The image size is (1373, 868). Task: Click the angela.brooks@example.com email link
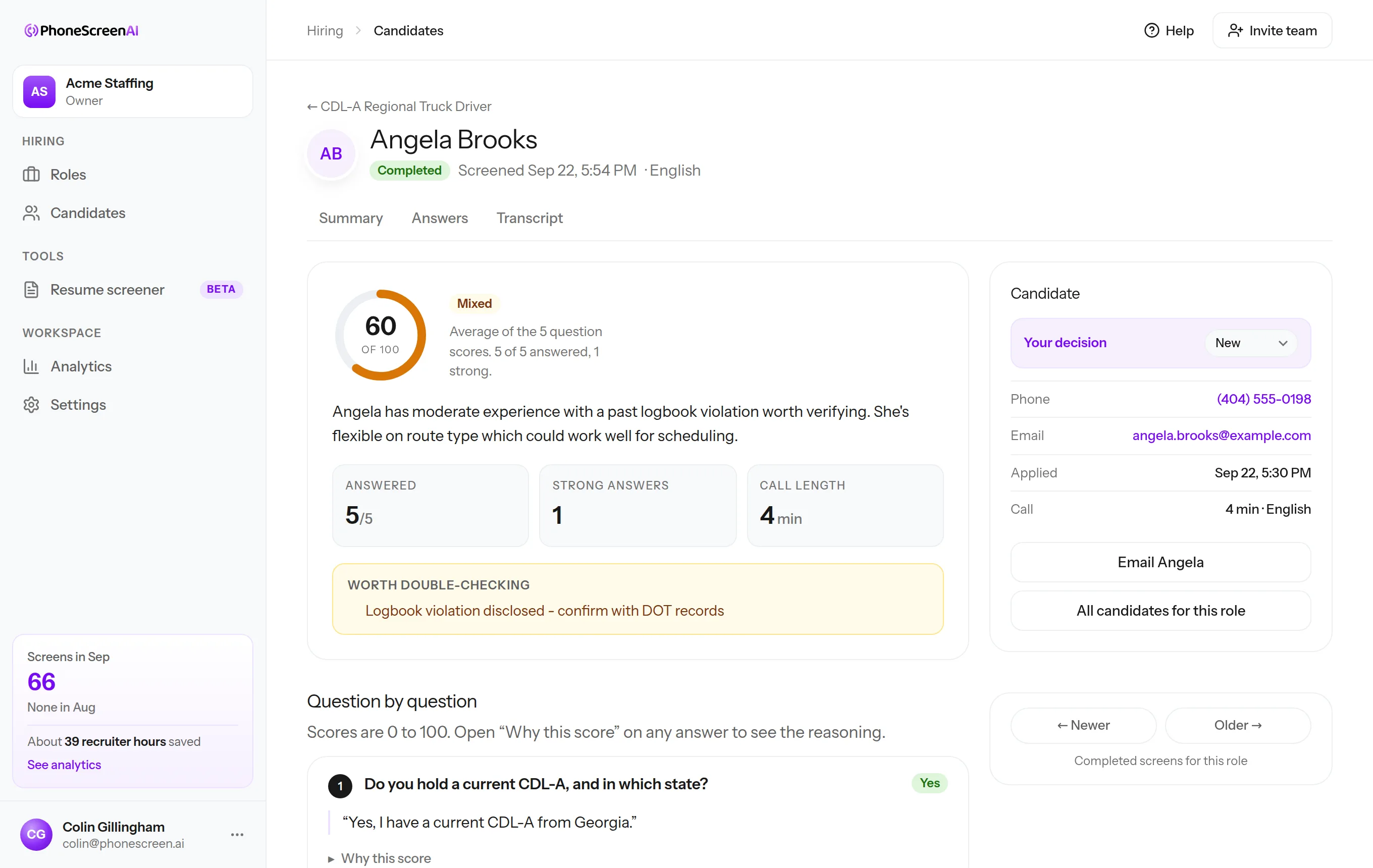pyautogui.click(x=1222, y=436)
